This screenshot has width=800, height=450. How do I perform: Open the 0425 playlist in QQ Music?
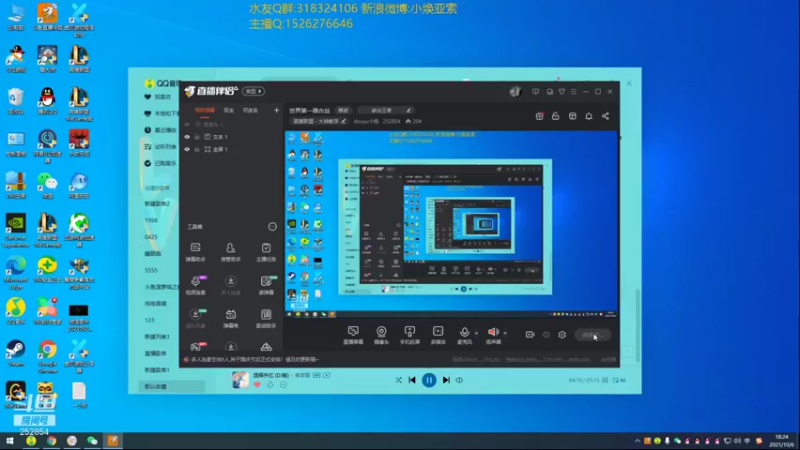pos(152,237)
